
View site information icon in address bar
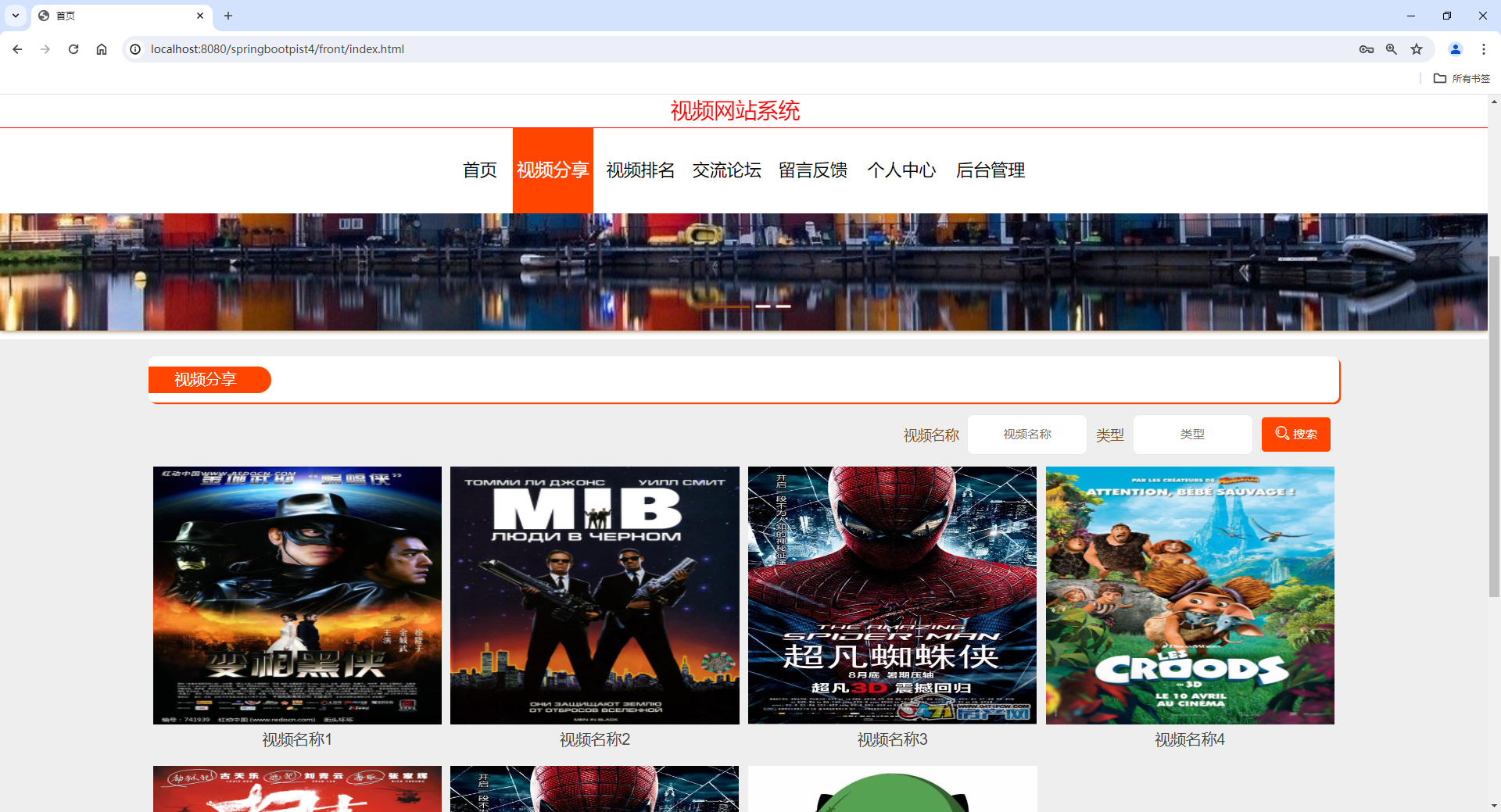coord(135,49)
